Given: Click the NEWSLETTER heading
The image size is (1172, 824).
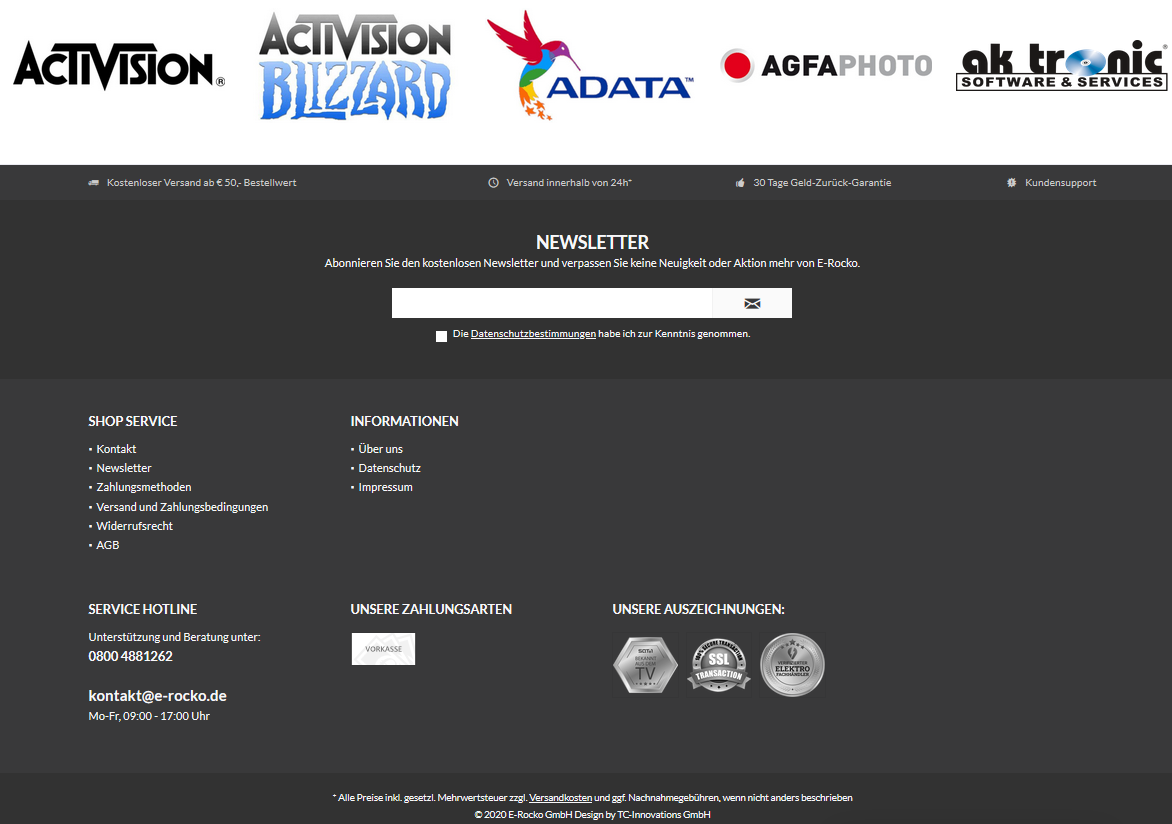Looking at the screenshot, I should 592,242.
